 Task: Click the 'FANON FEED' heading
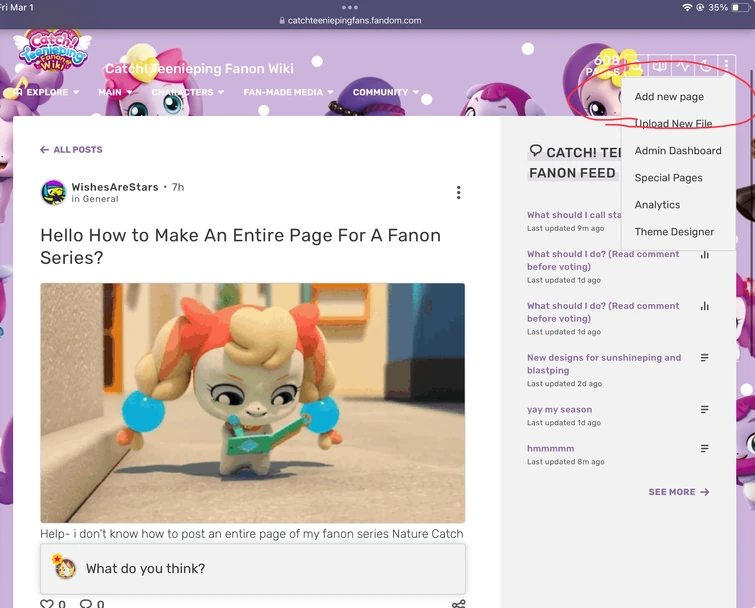point(572,173)
